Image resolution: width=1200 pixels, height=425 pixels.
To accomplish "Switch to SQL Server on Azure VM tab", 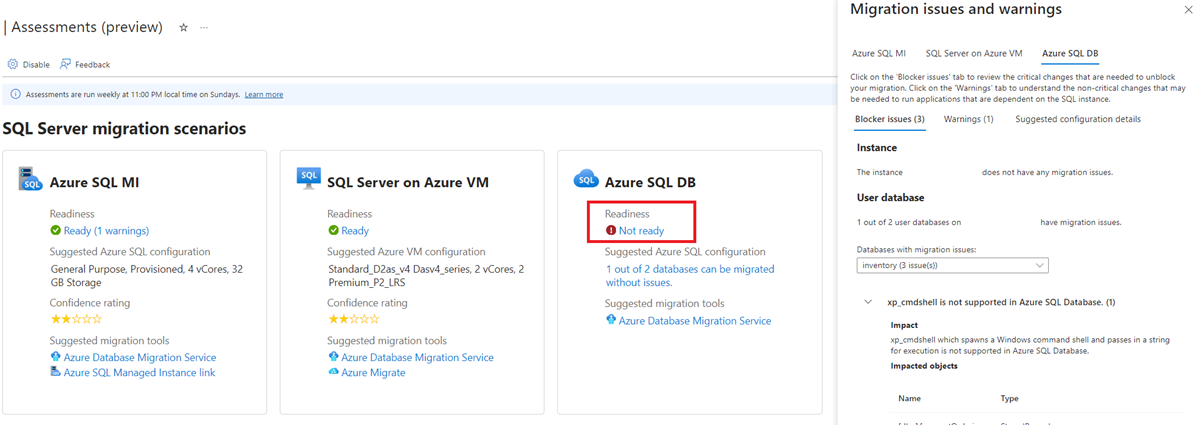I will tap(974, 53).
